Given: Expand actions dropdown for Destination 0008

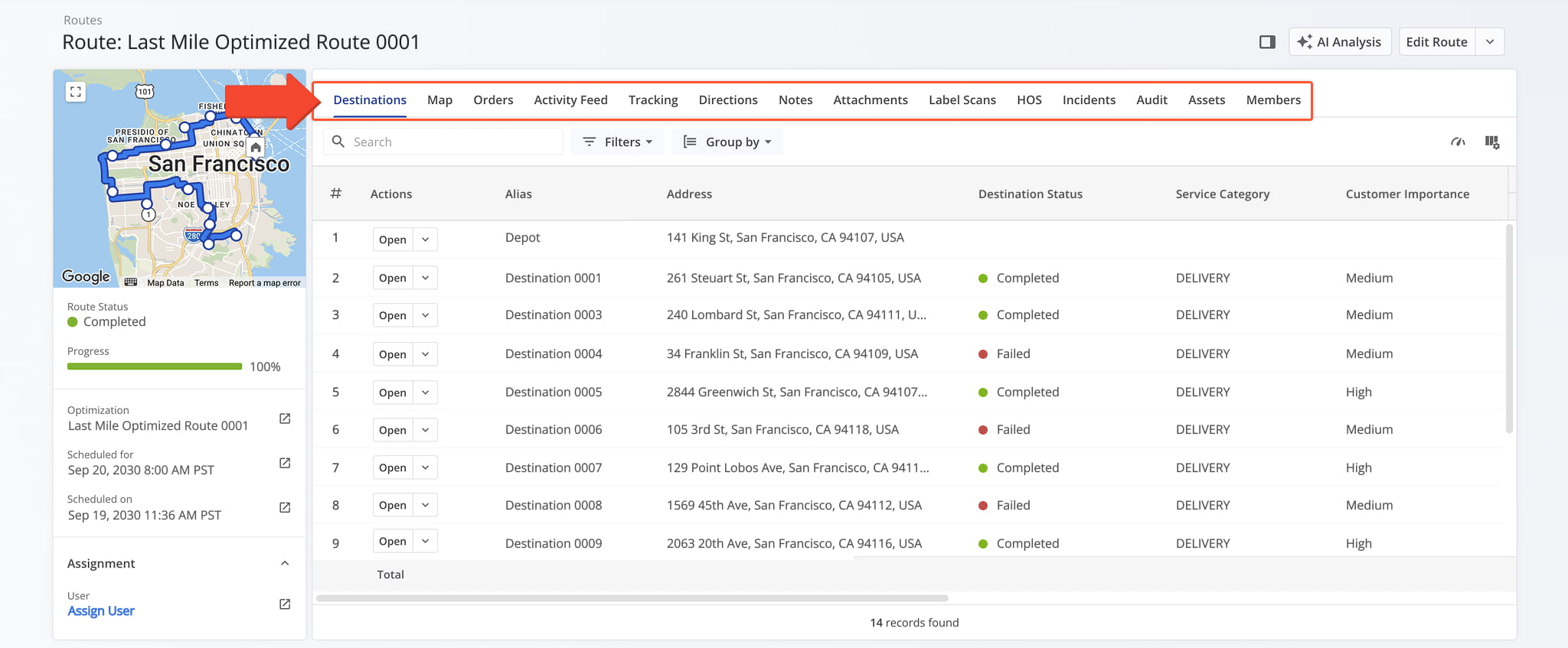Looking at the screenshot, I should (x=425, y=505).
